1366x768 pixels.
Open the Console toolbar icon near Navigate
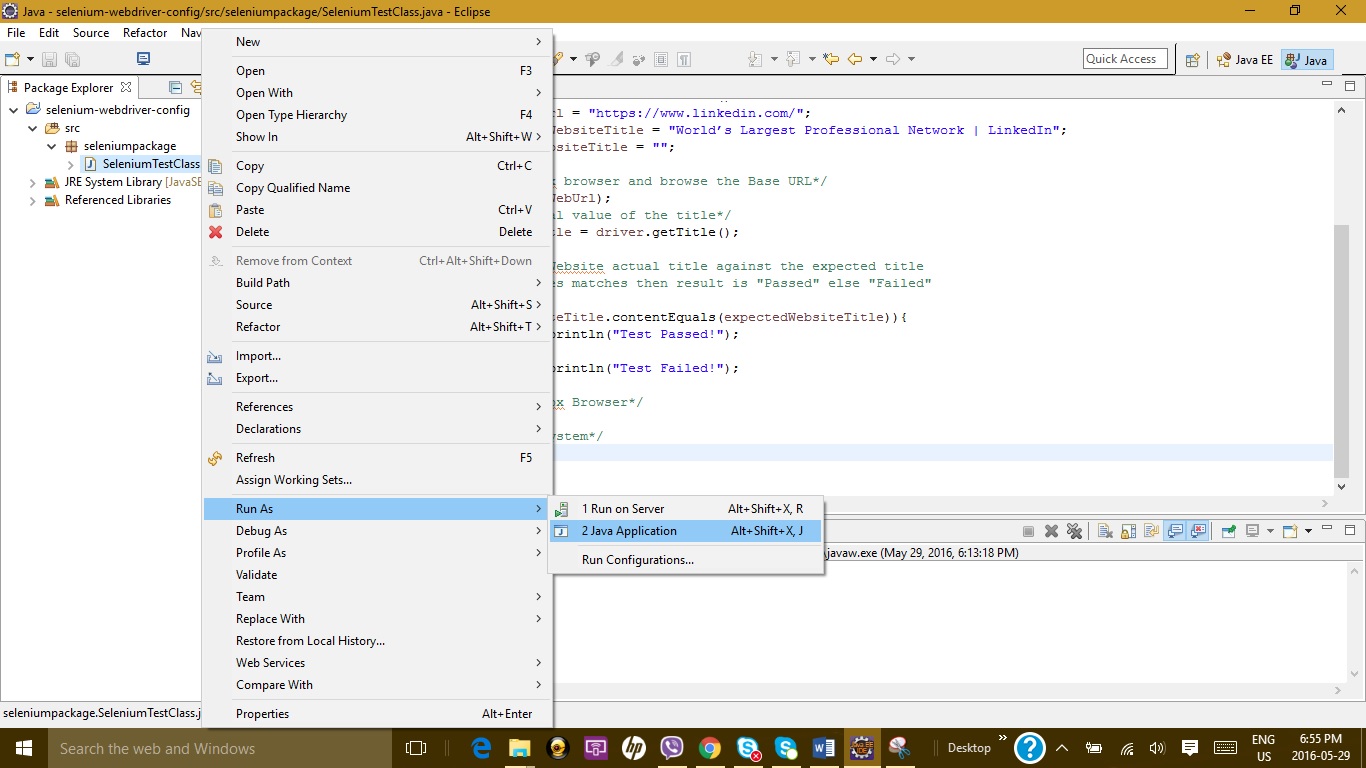click(x=143, y=59)
